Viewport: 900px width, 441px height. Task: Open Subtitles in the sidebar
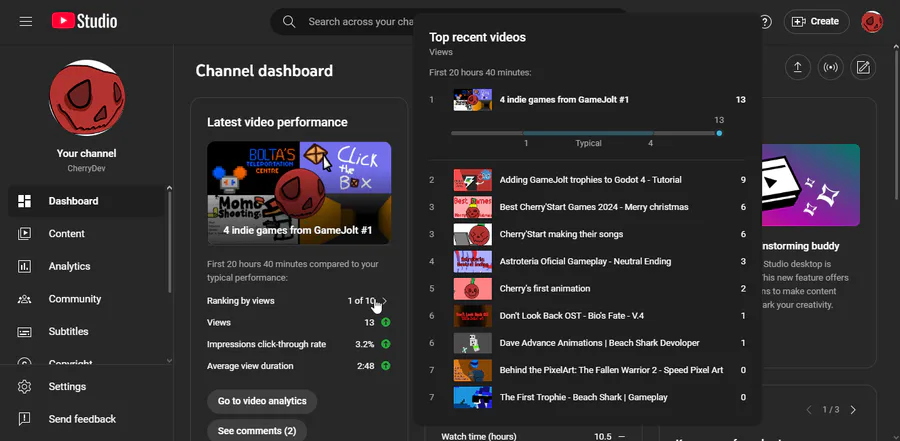pos(86,332)
